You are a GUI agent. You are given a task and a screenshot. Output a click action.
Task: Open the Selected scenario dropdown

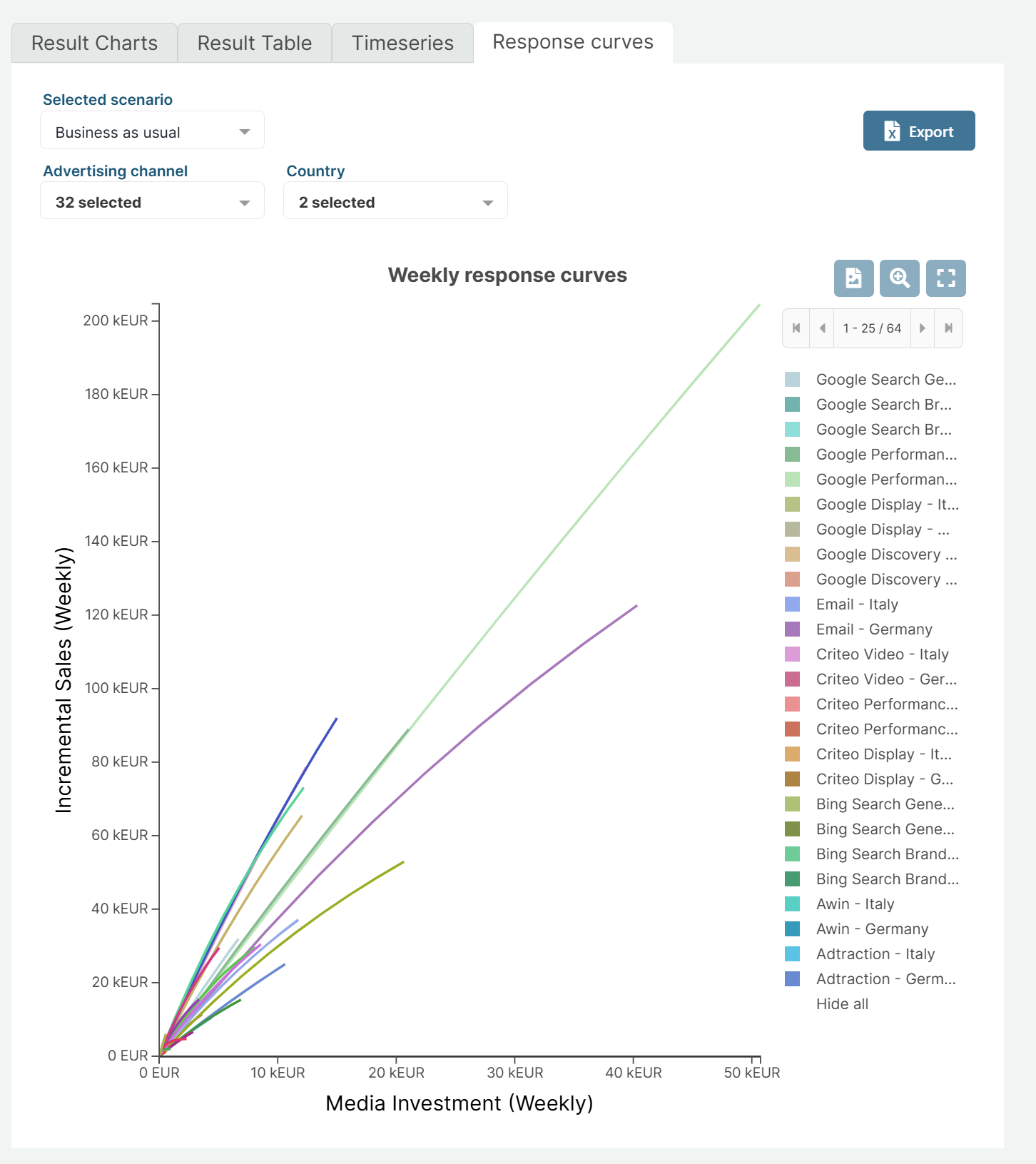[x=152, y=132]
